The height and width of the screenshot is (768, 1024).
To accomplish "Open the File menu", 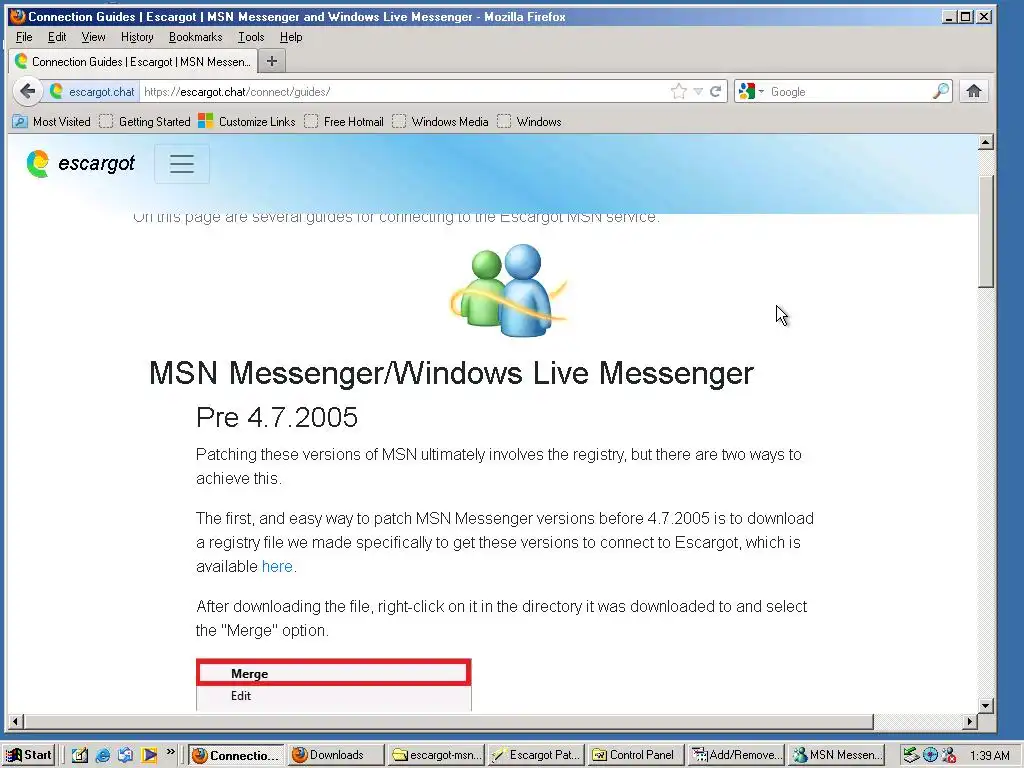I will click(x=24, y=37).
